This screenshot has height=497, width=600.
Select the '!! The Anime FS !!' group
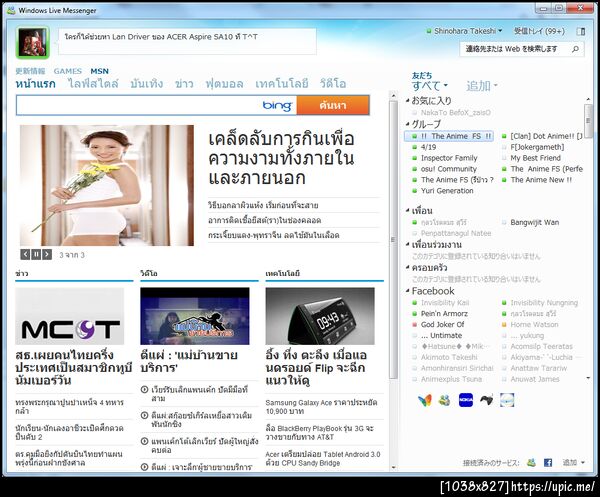449,136
